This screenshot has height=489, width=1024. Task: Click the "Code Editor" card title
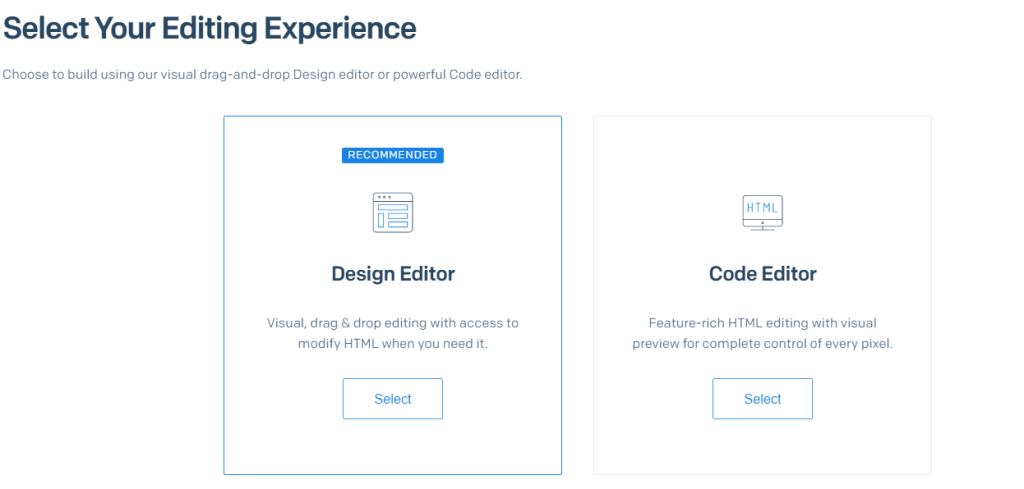click(x=762, y=274)
